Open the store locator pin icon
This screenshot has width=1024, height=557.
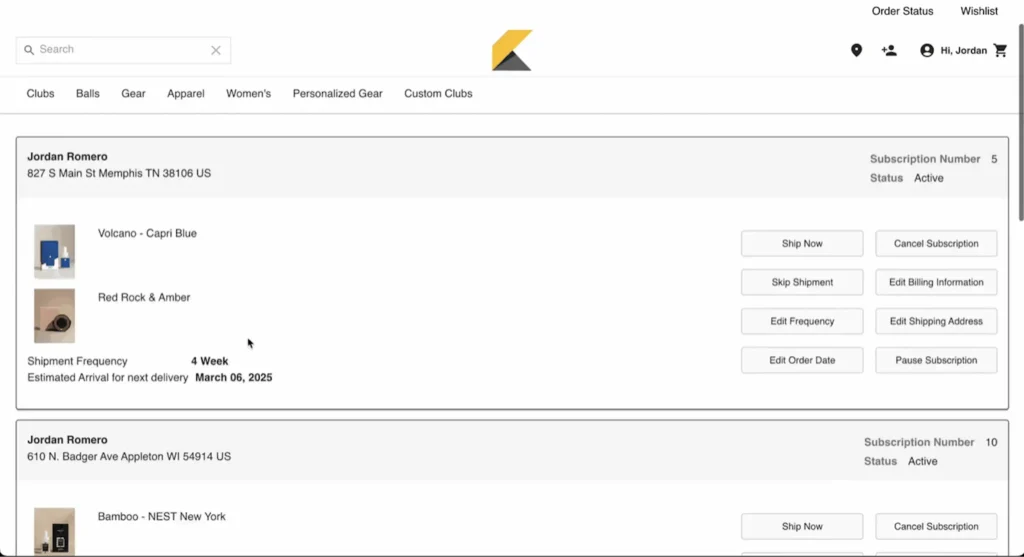click(x=856, y=50)
